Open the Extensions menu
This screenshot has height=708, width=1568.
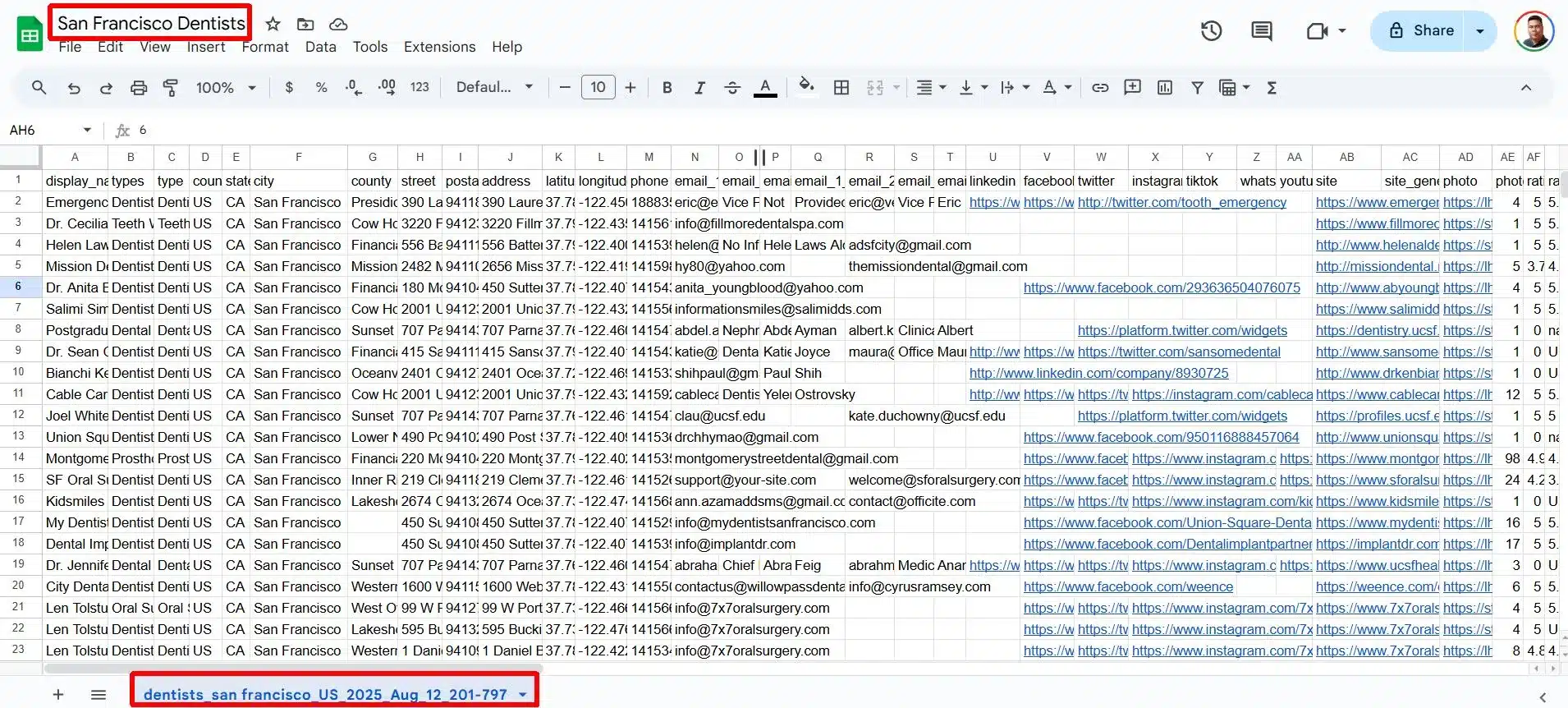[x=439, y=47]
